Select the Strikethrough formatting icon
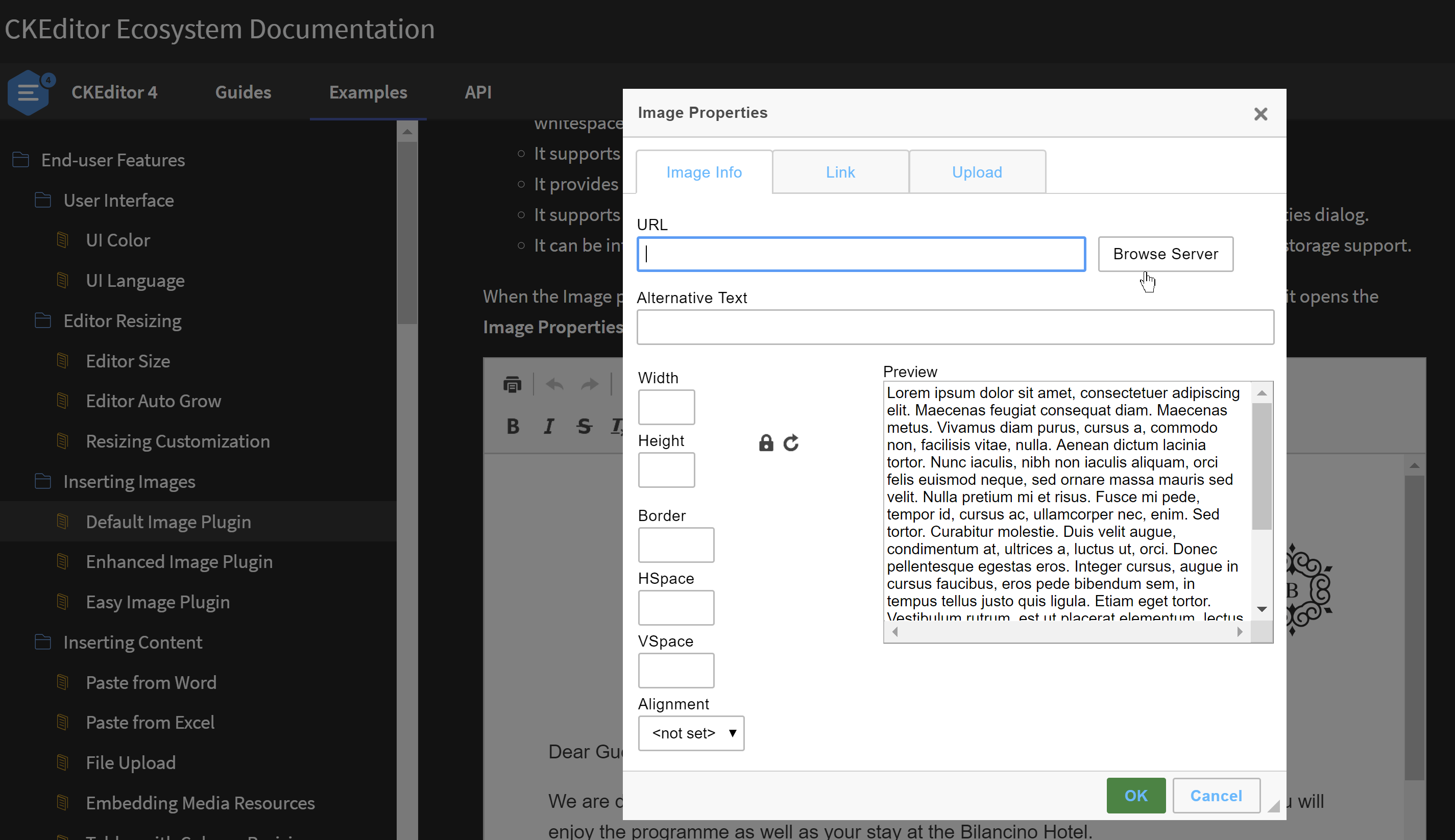 tap(584, 426)
